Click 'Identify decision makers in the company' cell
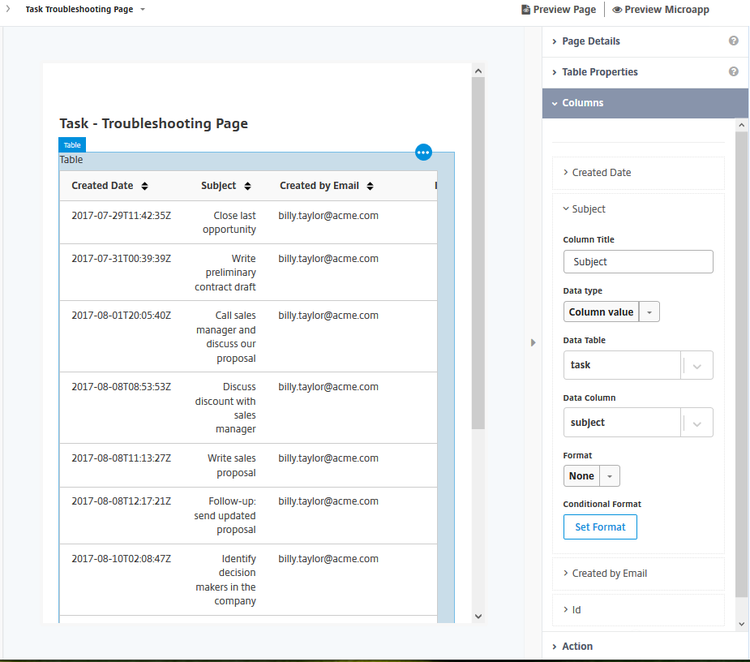 pyautogui.click(x=226, y=580)
